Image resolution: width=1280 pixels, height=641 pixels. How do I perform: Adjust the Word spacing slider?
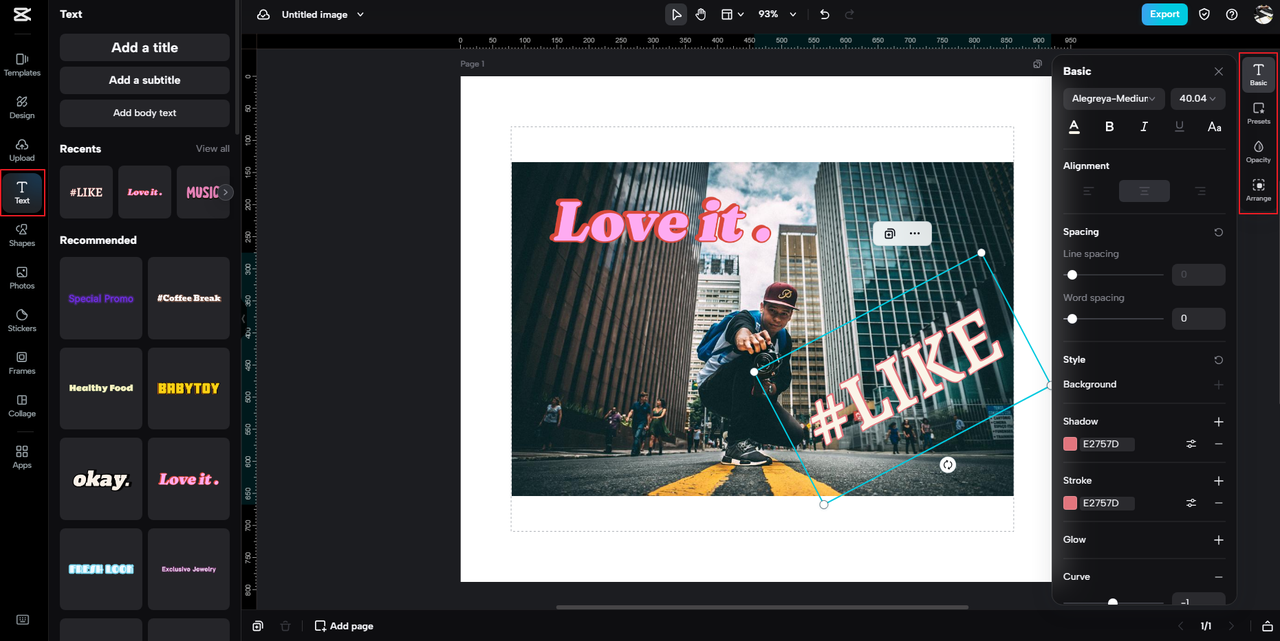[x=1113, y=319]
